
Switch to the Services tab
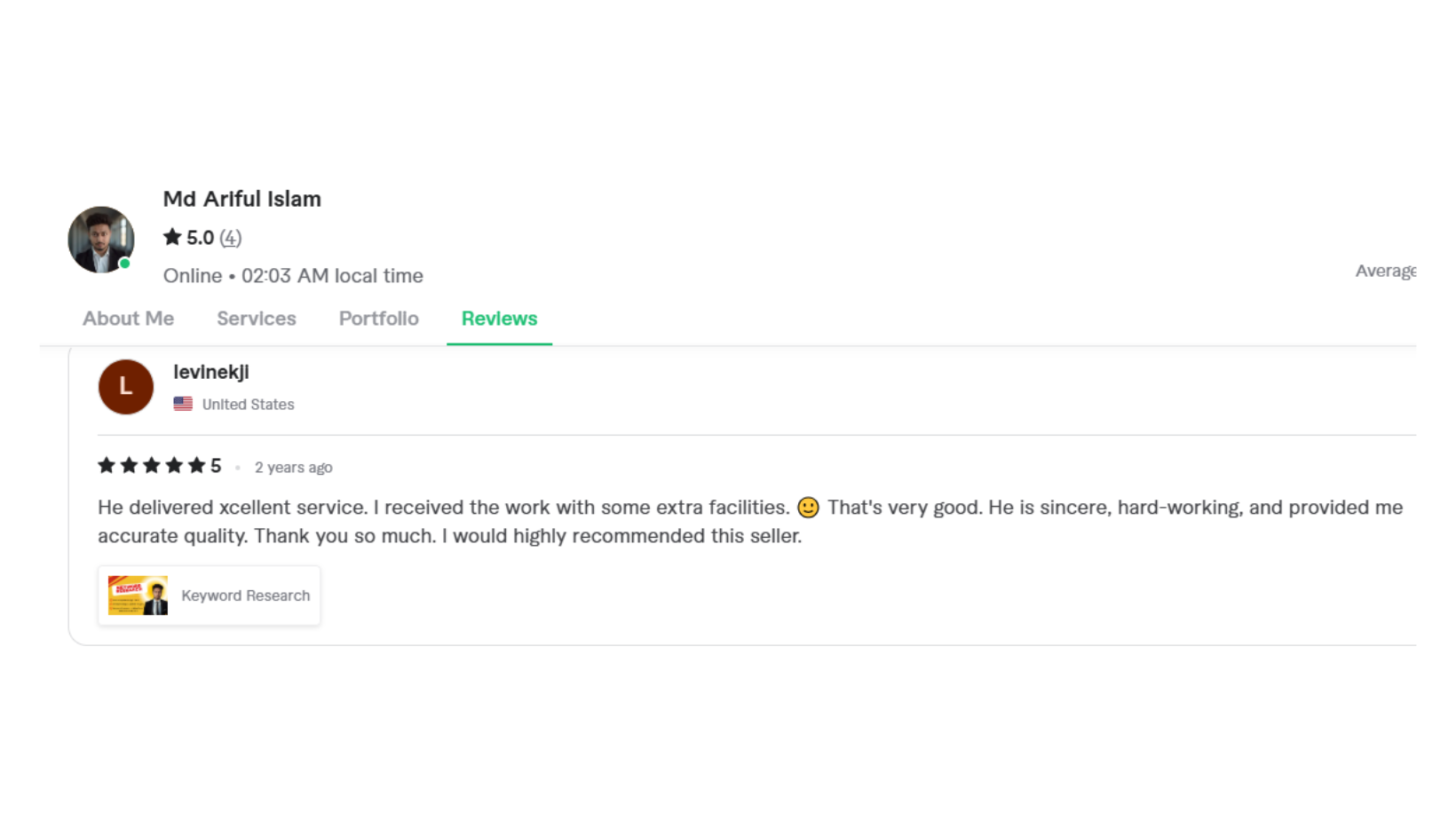pos(256,319)
